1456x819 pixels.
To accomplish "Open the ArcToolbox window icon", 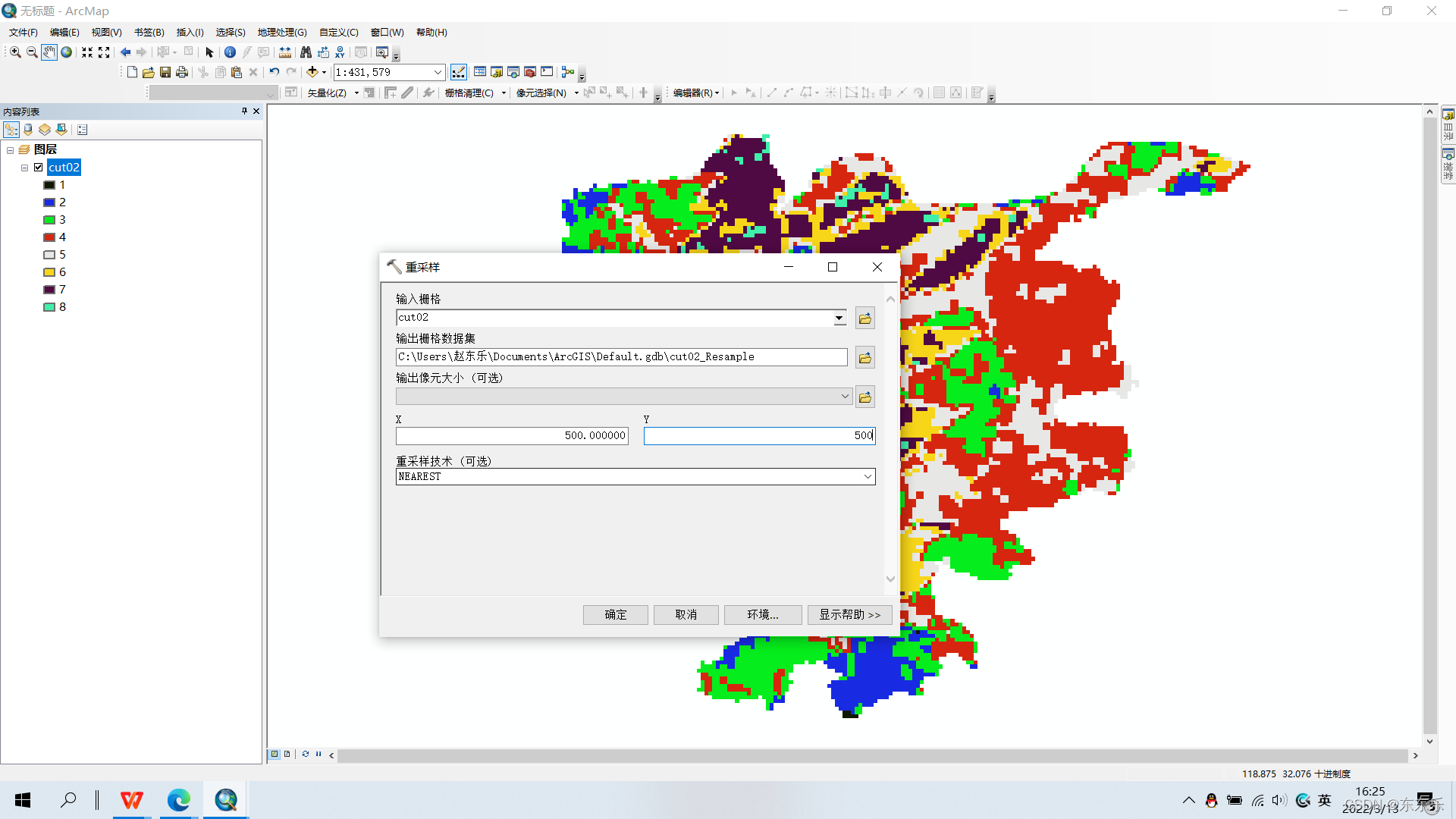I will [x=530, y=72].
